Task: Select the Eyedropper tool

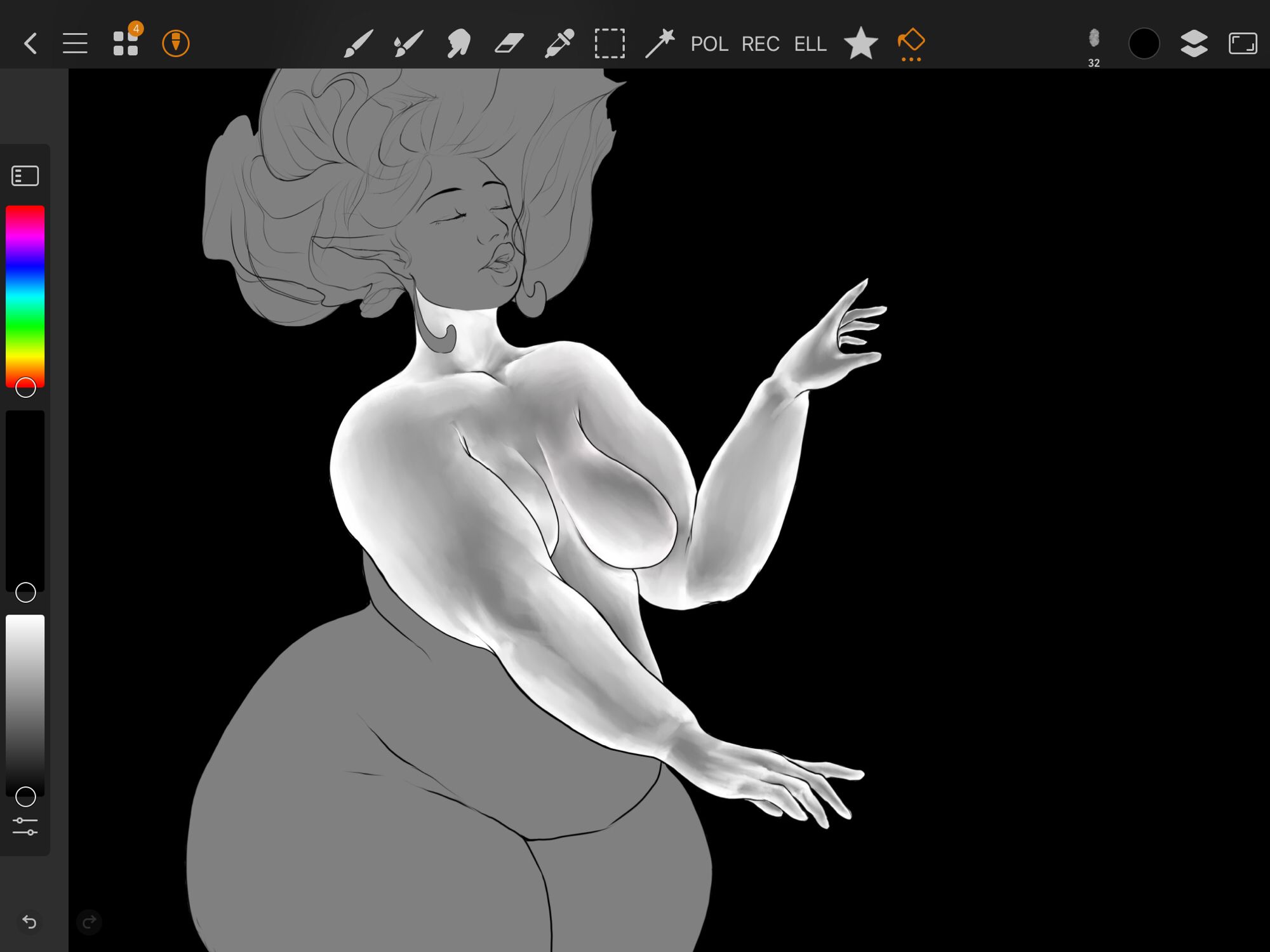Action: [x=559, y=44]
